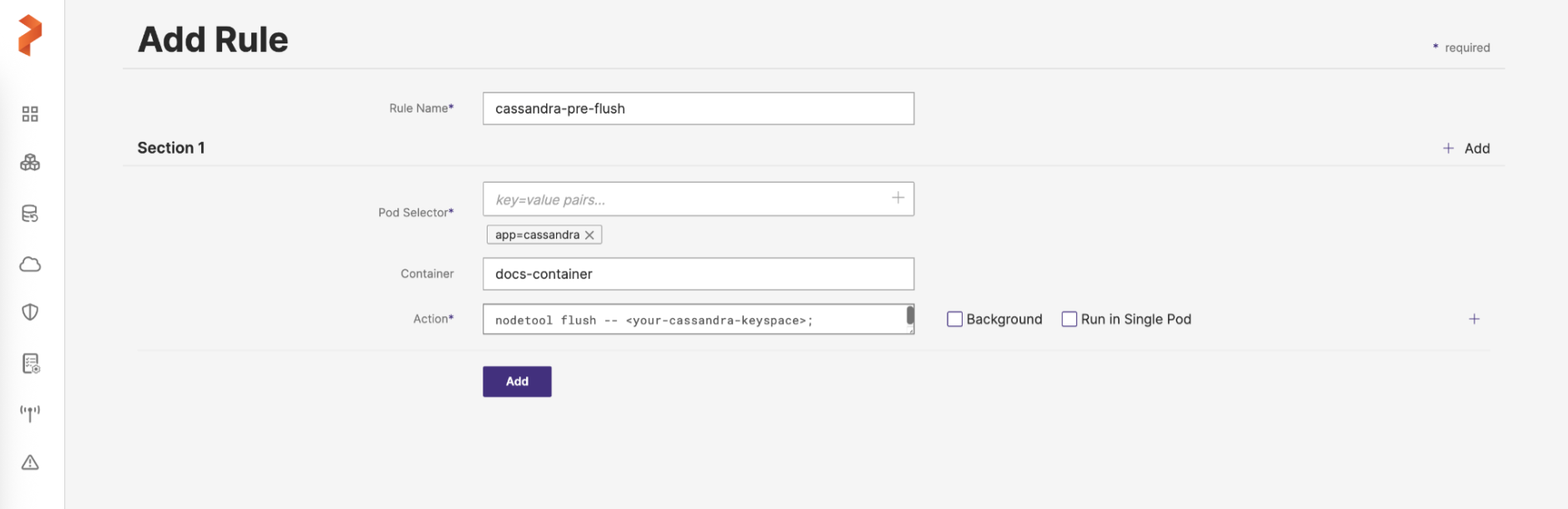Open the clusters cubes icon in sidebar
The height and width of the screenshot is (509, 1568).
click(x=30, y=163)
